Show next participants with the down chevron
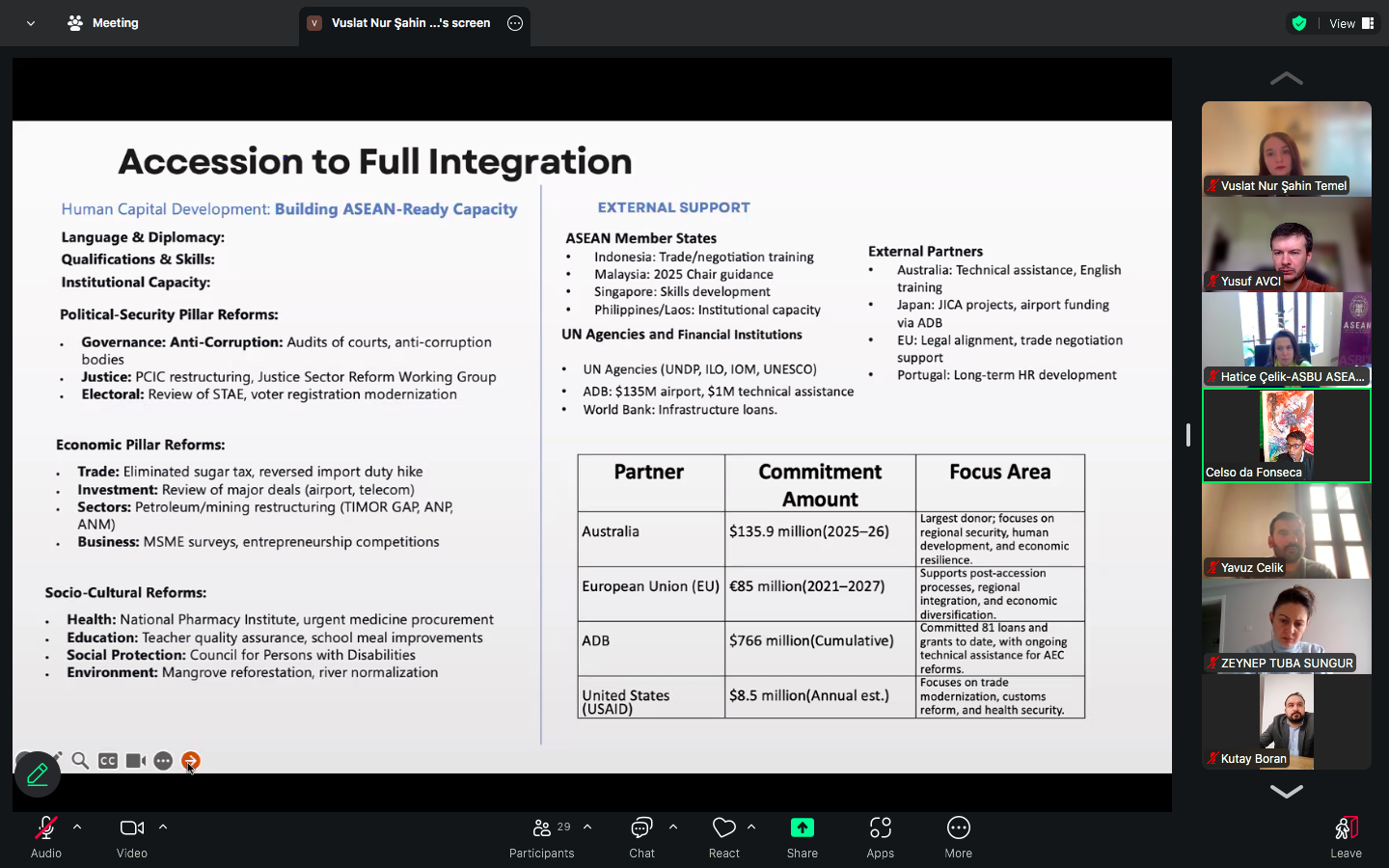This screenshot has height=868, width=1389. [x=1287, y=791]
